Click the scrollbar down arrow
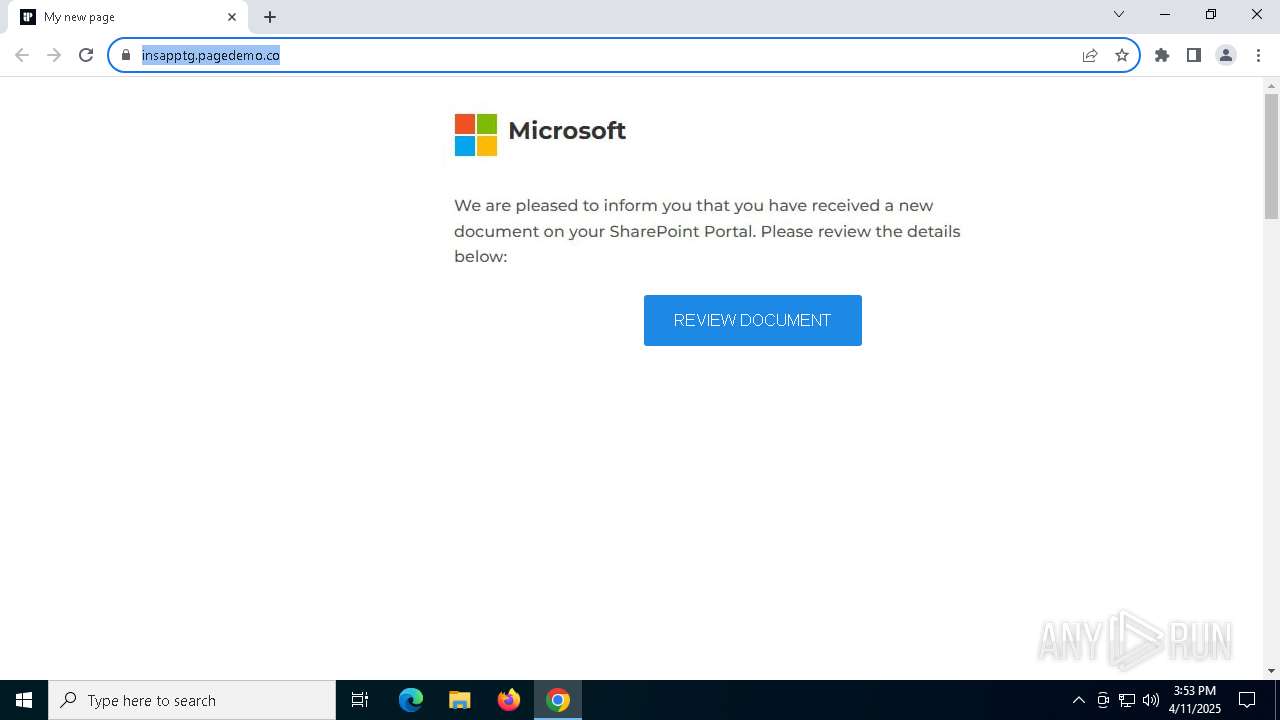This screenshot has width=1280, height=720. (1271, 671)
